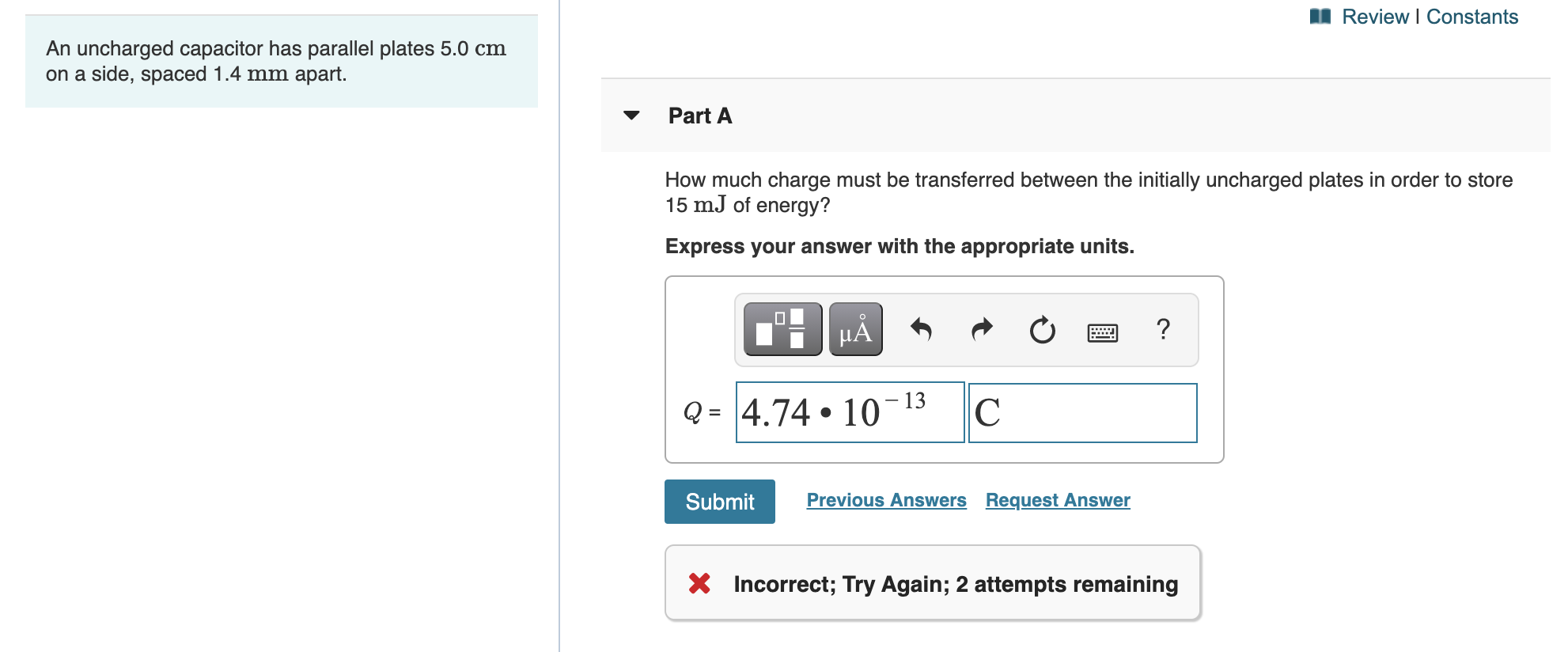The image size is (1568, 652).
Task: Click the Part A heading
Action: pos(700,116)
